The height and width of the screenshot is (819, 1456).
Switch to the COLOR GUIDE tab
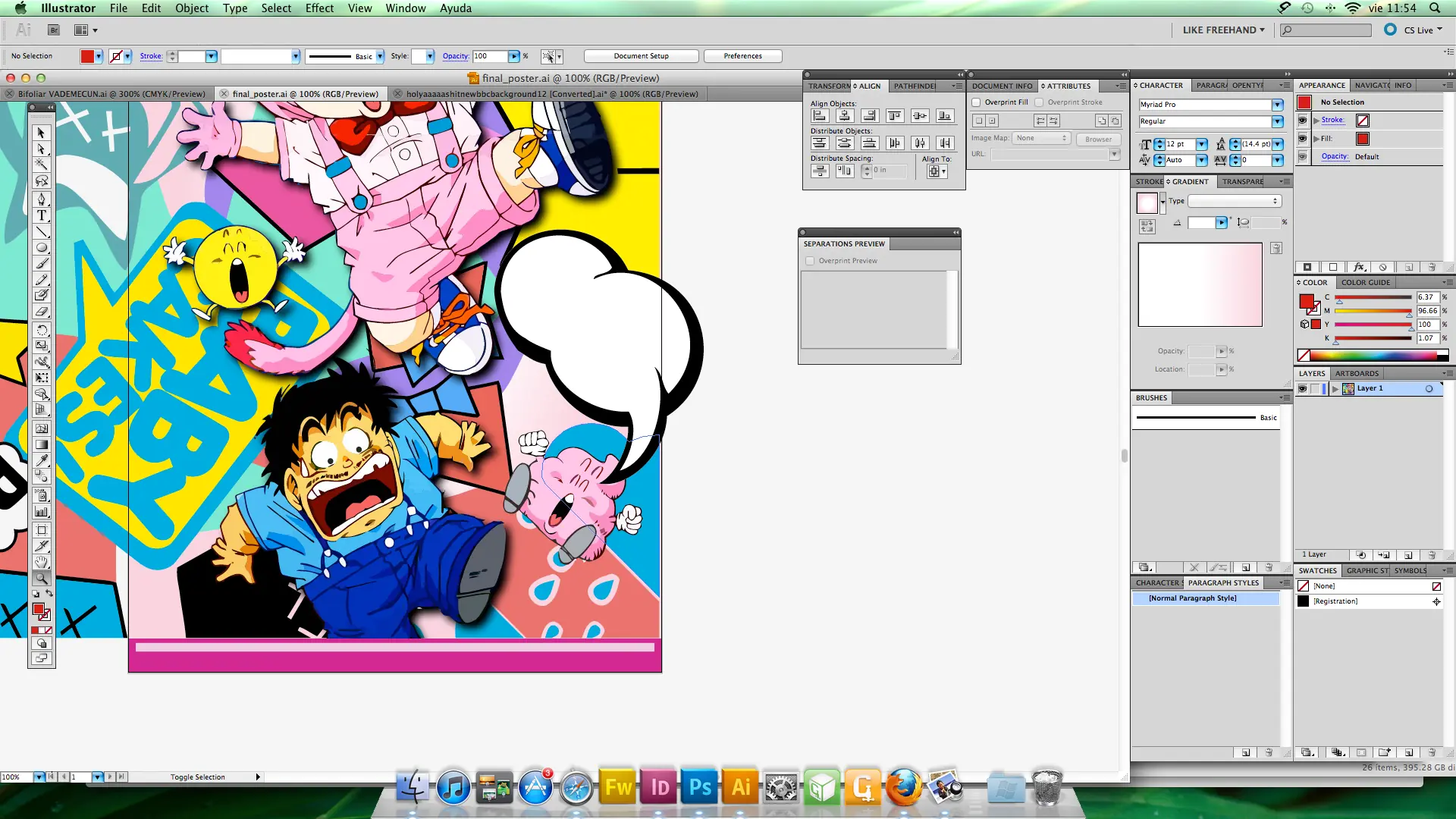point(1366,283)
